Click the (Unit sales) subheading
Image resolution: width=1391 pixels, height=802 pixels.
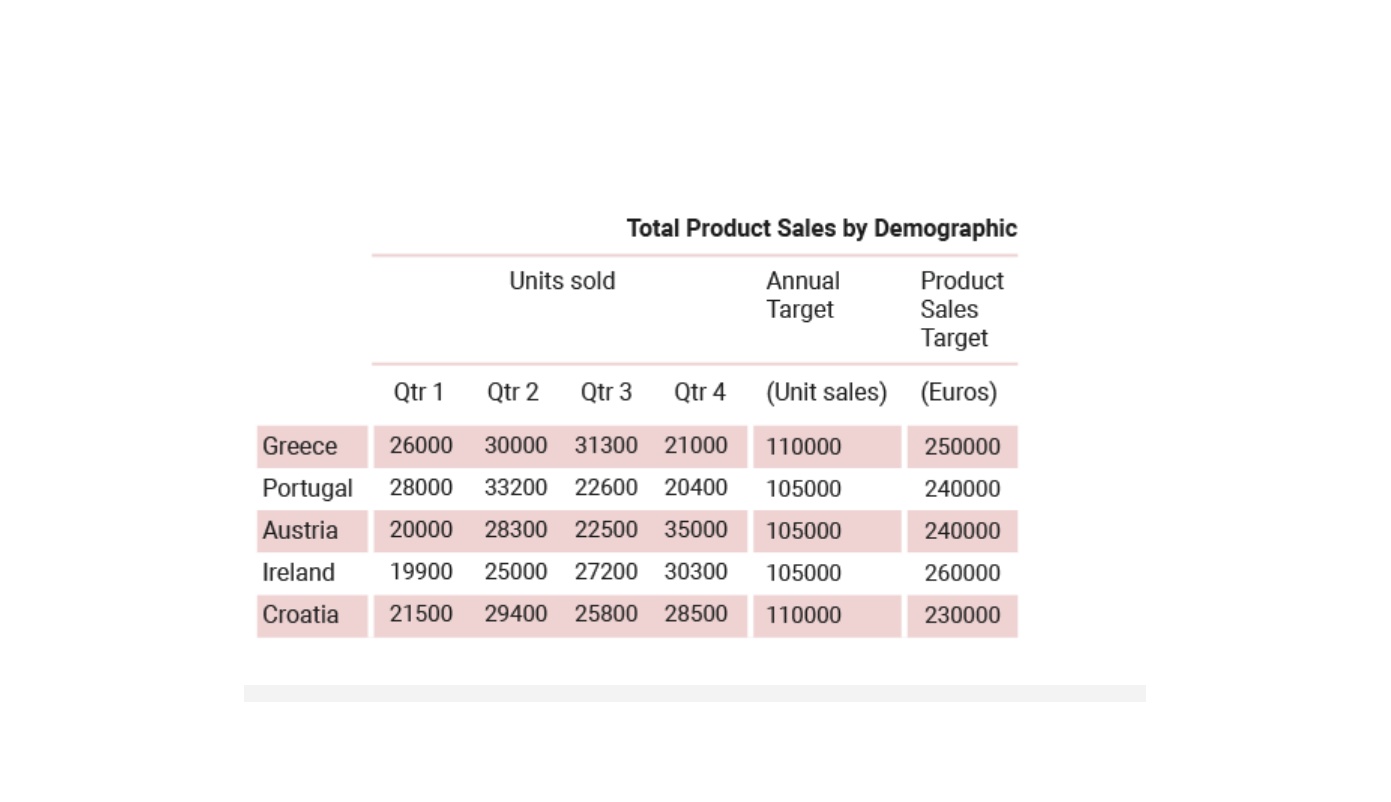pyautogui.click(x=826, y=392)
